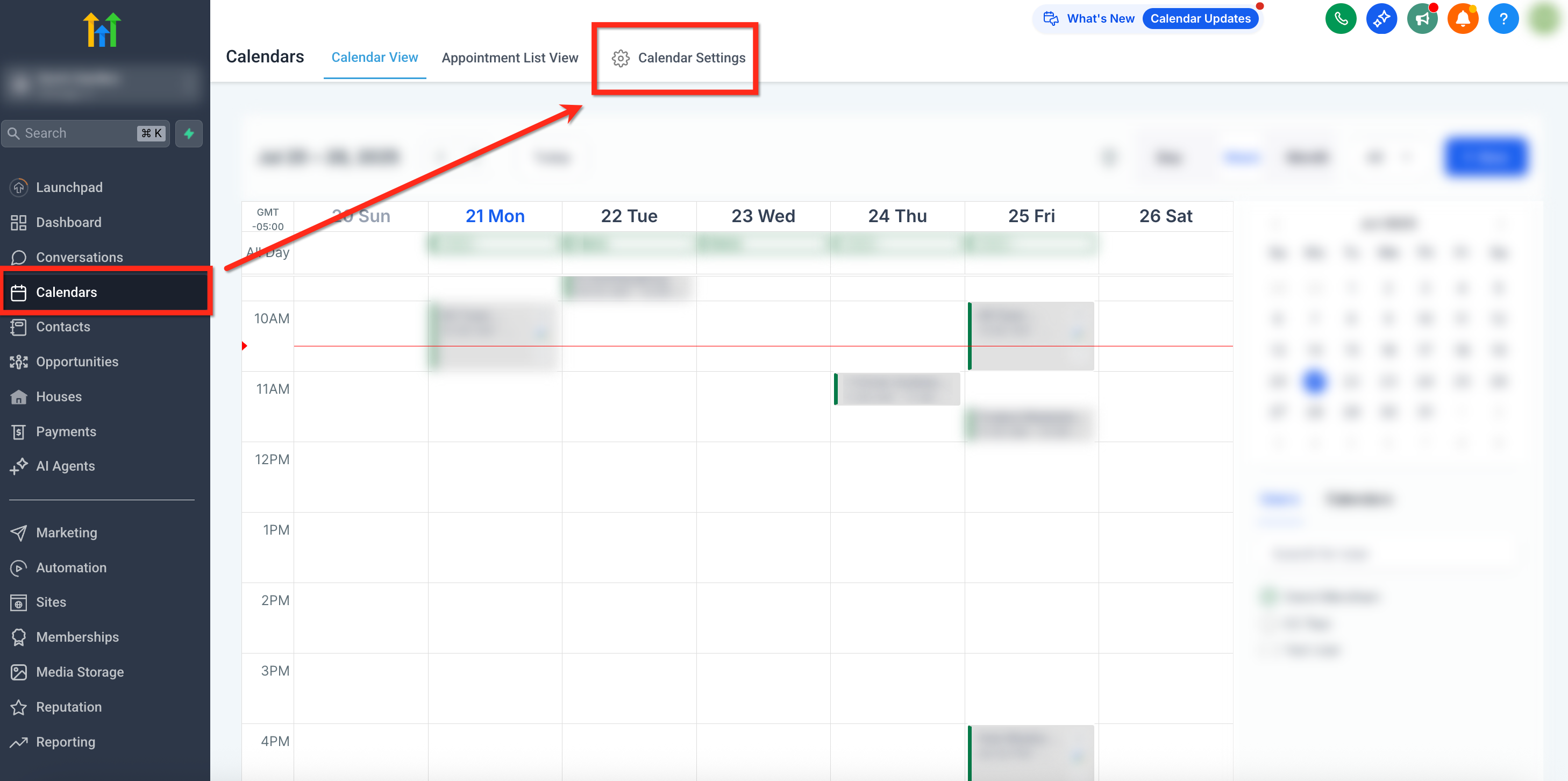Click the What's New link
1568x781 pixels.
coord(1100,19)
